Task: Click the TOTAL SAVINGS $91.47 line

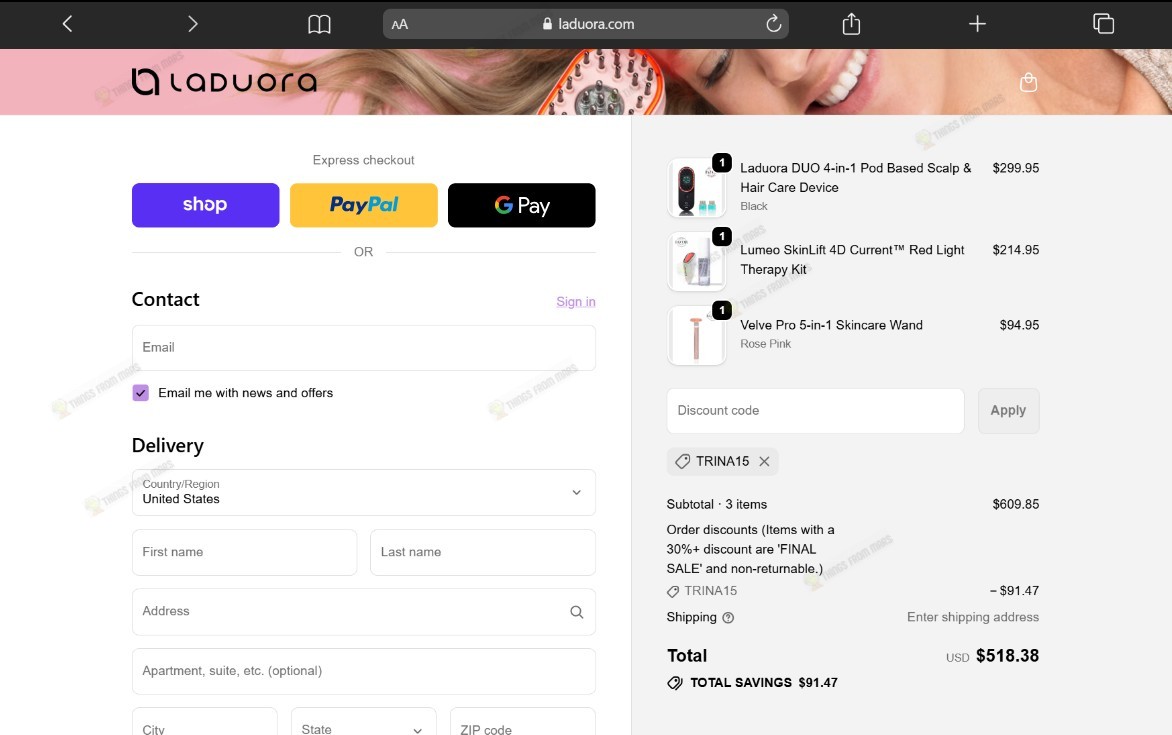Action: (753, 683)
